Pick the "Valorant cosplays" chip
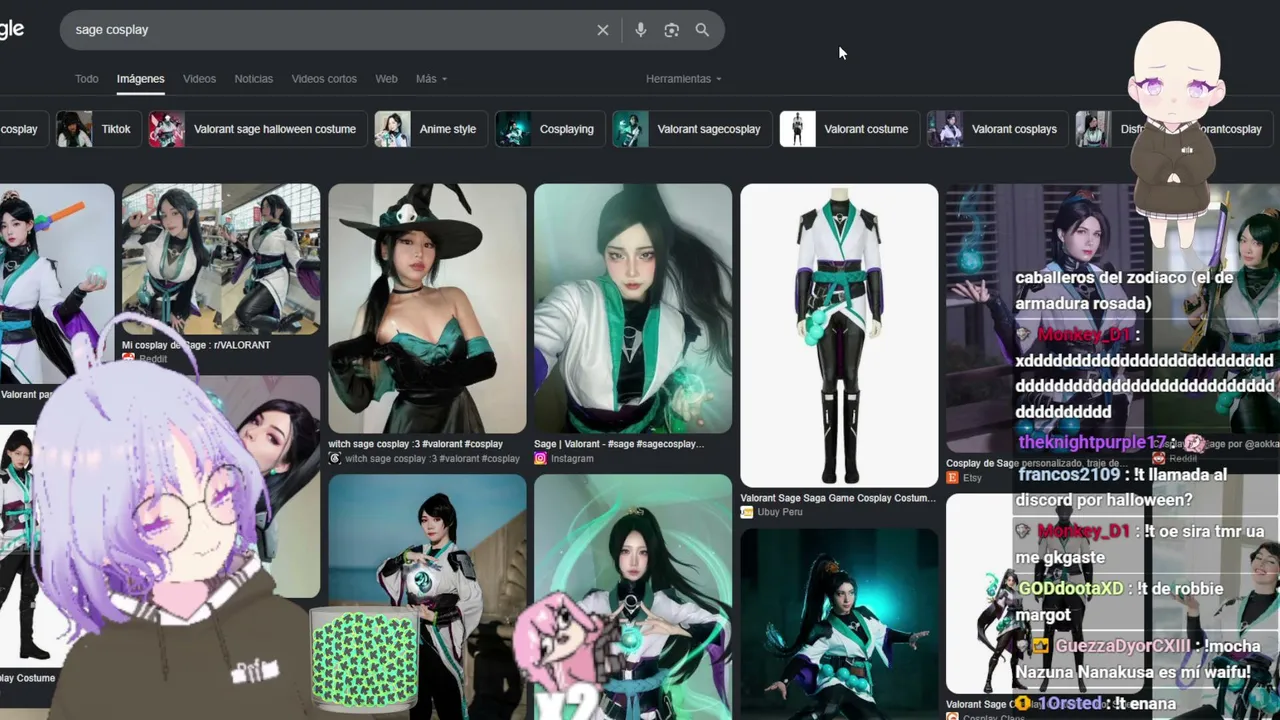The height and width of the screenshot is (720, 1280). point(996,129)
